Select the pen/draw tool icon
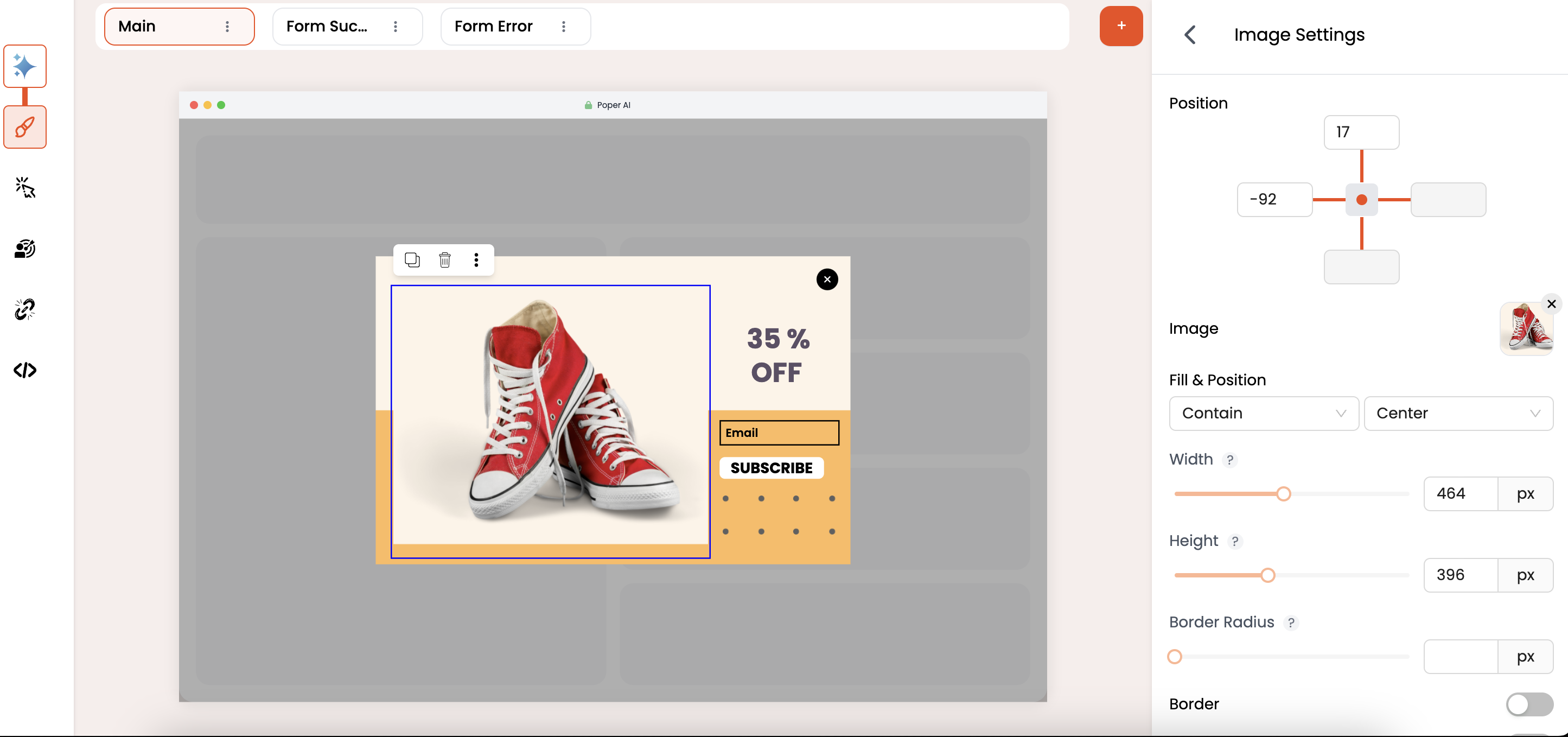This screenshot has width=1568, height=737. click(x=25, y=126)
